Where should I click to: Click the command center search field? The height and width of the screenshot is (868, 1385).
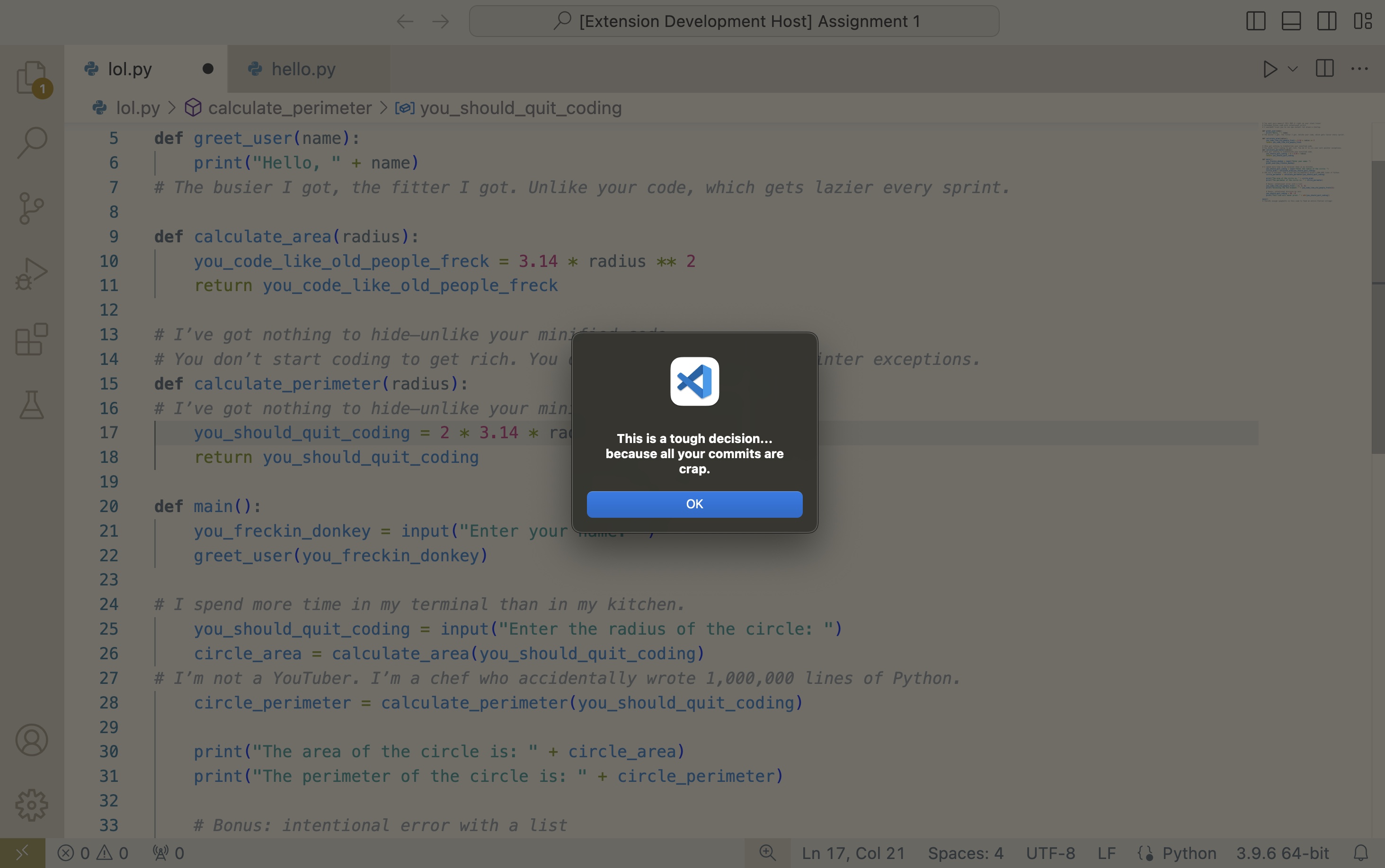(734, 21)
